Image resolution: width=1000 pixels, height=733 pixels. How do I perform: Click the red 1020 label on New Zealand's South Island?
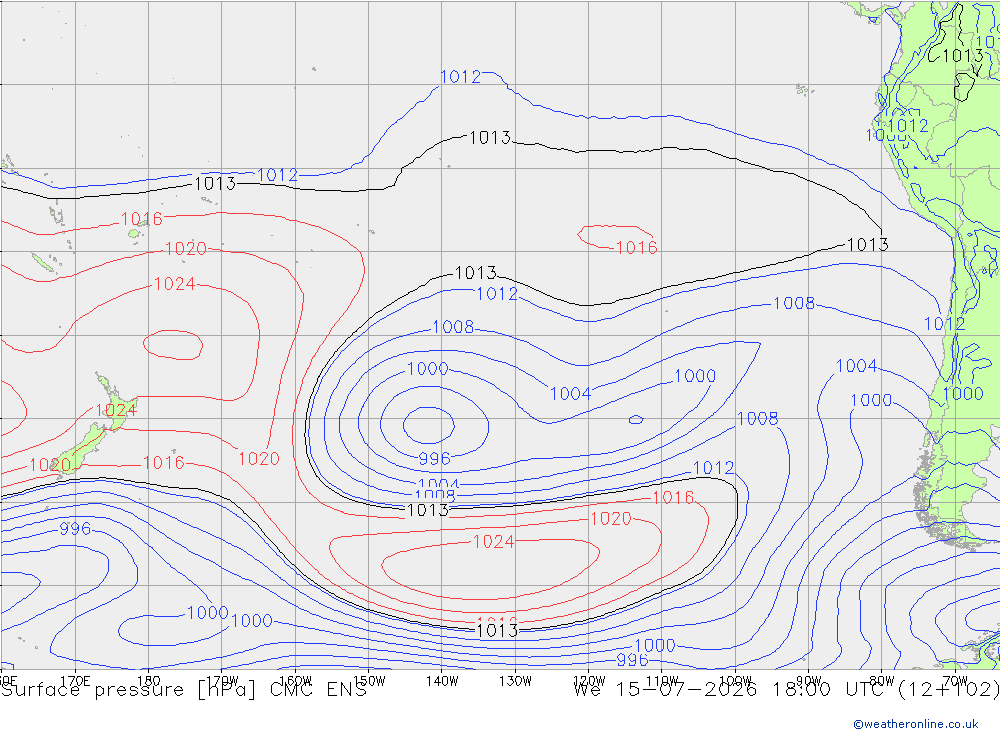(50, 464)
